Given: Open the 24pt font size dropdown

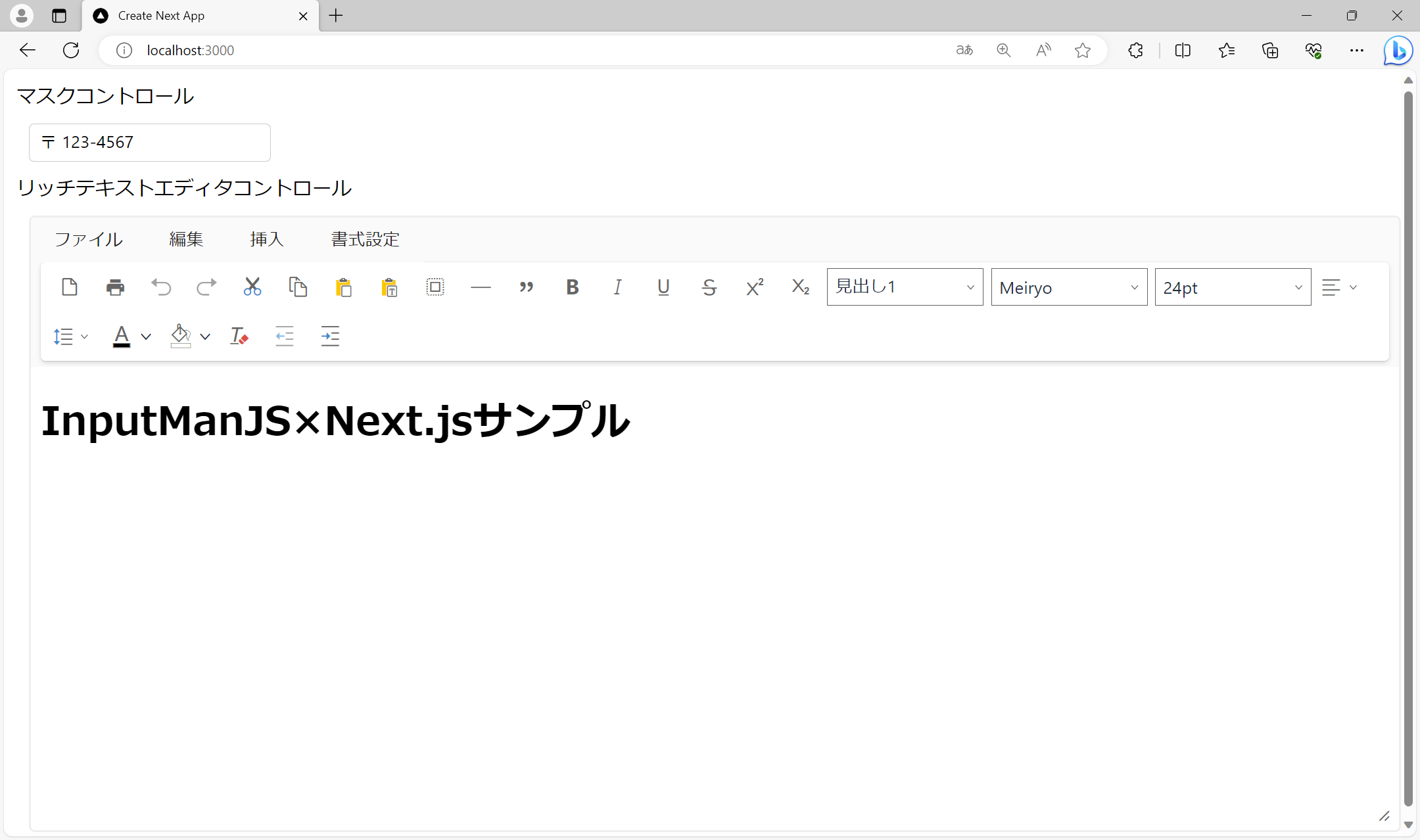Looking at the screenshot, I should [x=1233, y=287].
